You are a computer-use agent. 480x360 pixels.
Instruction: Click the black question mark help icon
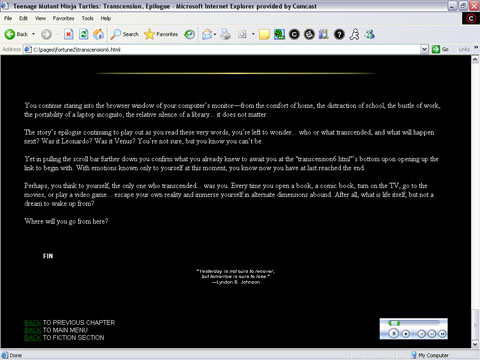tap(339, 34)
